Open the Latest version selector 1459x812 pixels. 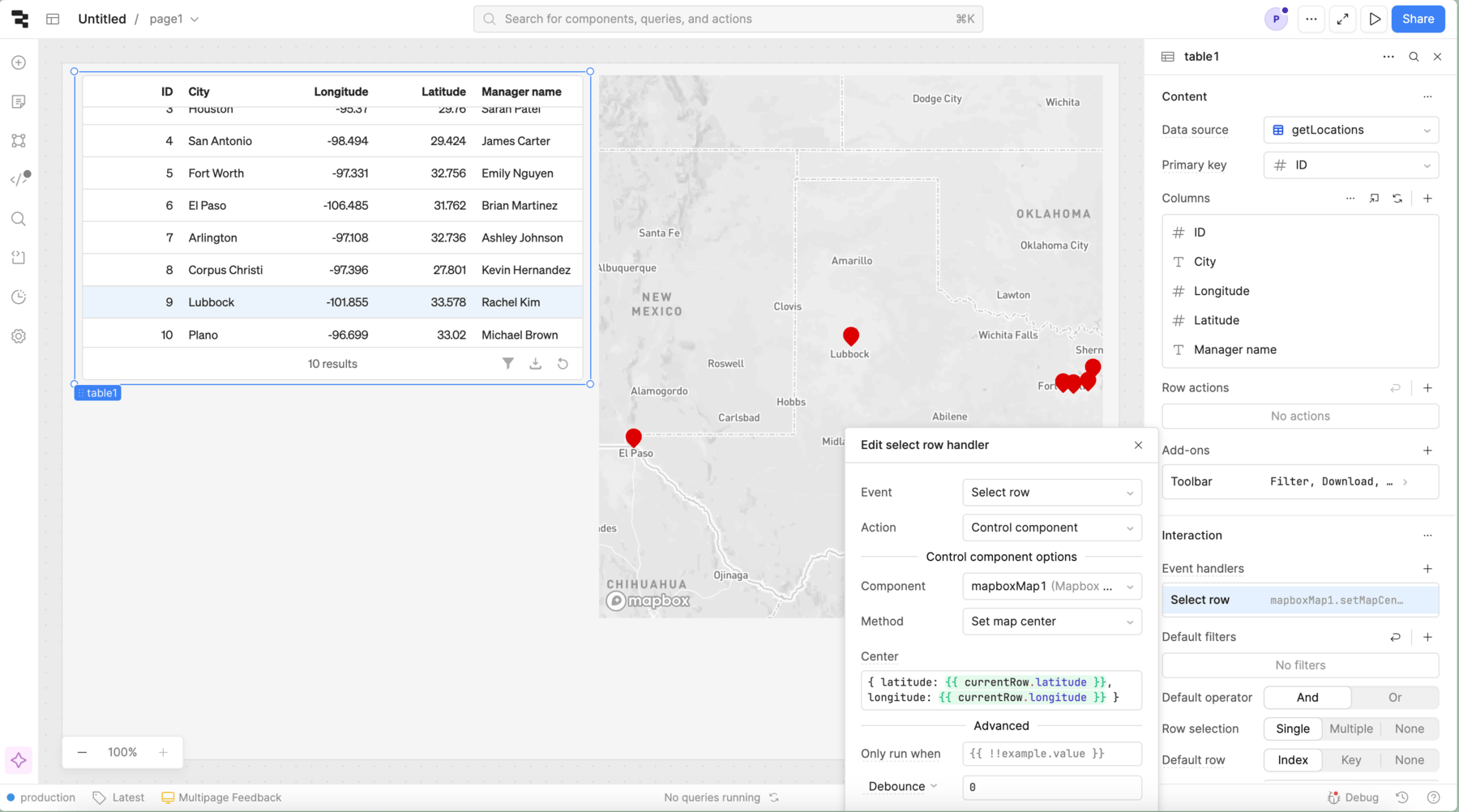(x=118, y=797)
